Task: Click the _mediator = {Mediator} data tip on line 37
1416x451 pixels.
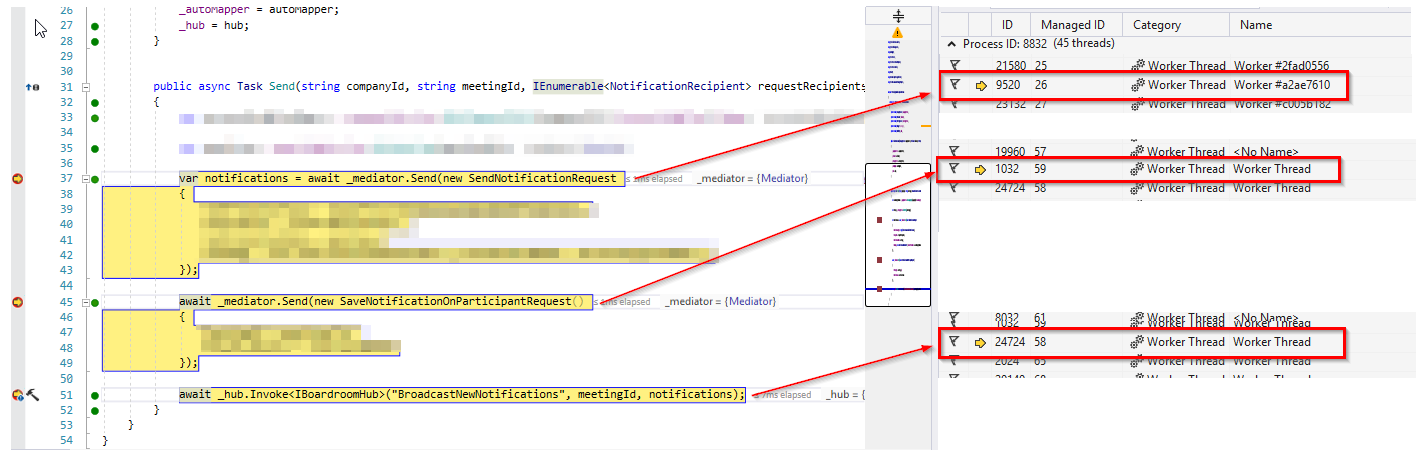Action: click(752, 179)
